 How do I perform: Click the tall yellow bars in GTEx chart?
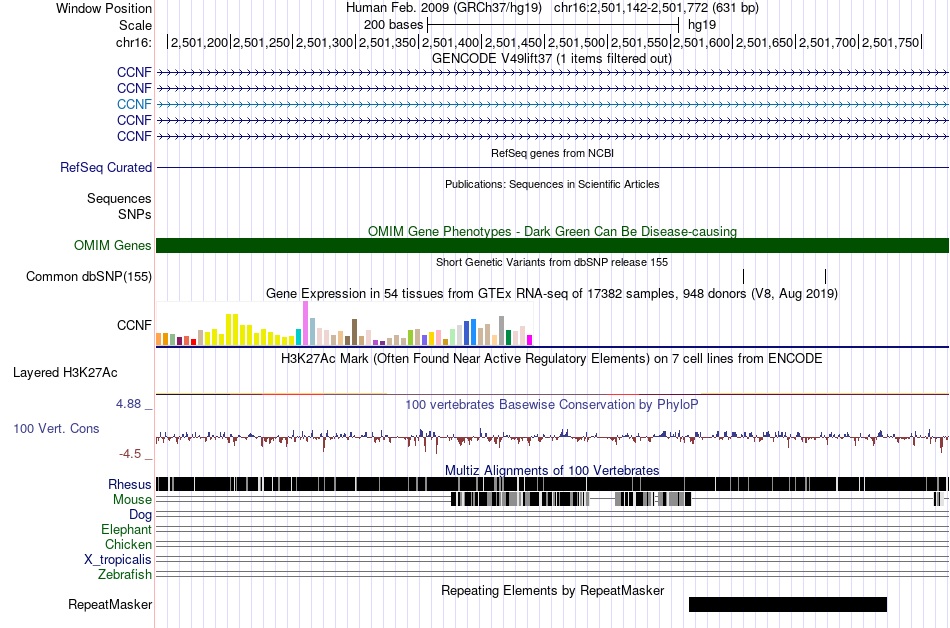[x=232, y=329]
